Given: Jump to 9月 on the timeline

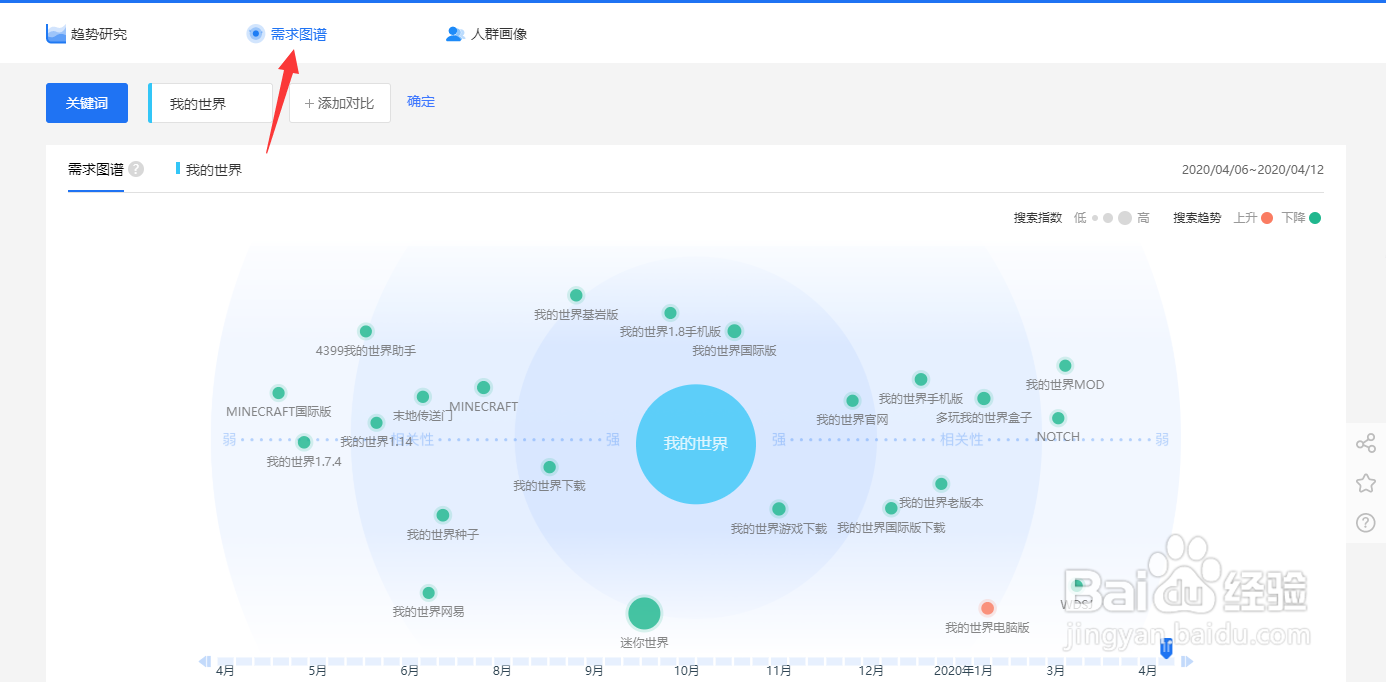Looking at the screenshot, I should 594,671.
